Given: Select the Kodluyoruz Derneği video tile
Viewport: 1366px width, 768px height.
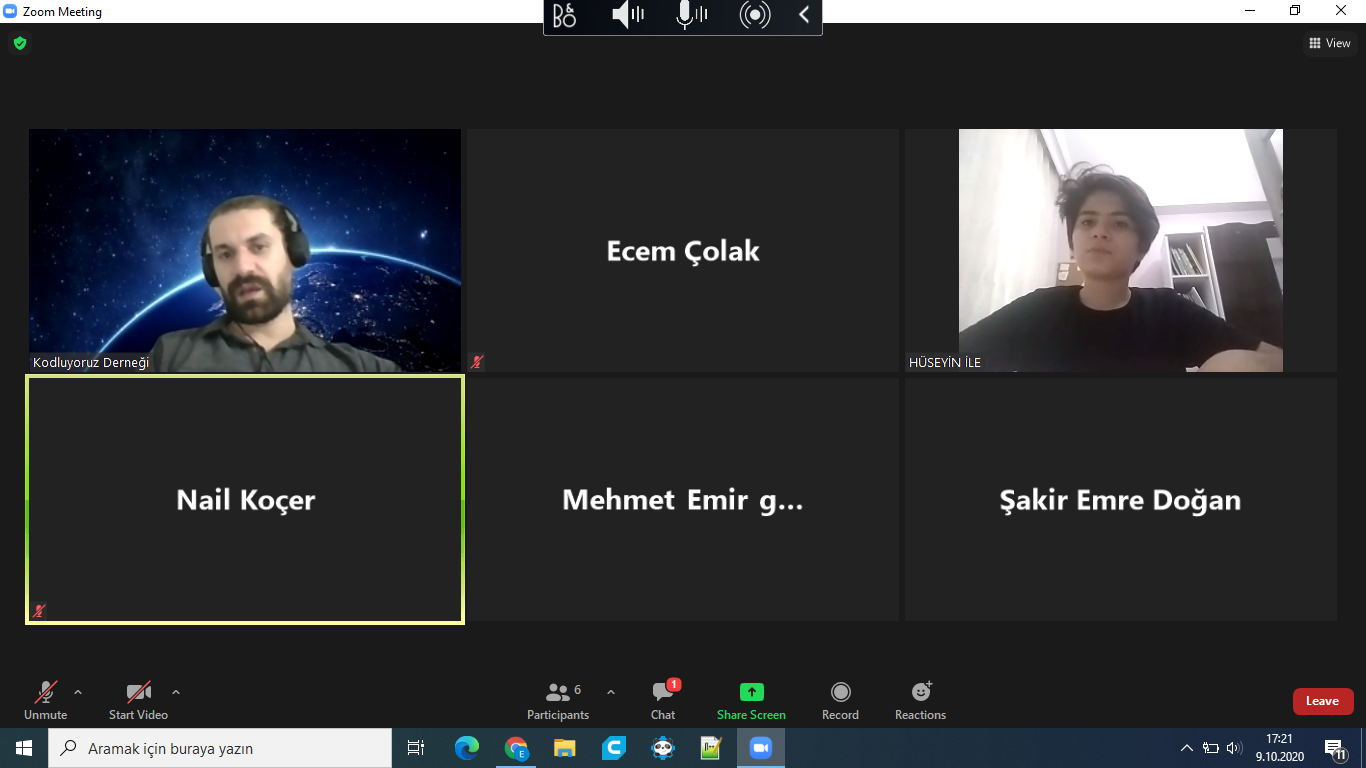Looking at the screenshot, I should [245, 250].
